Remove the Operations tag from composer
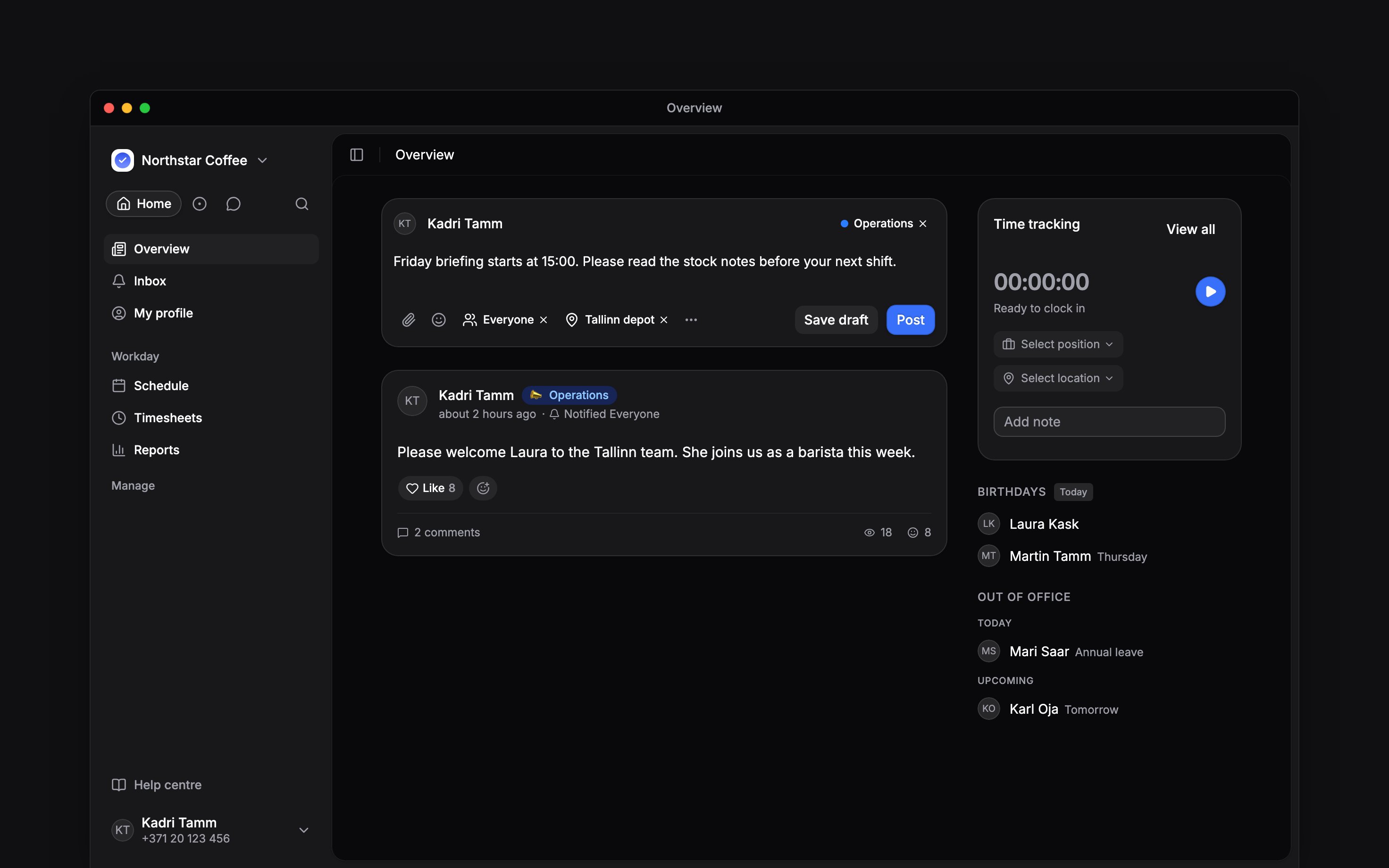 pyautogui.click(x=923, y=224)
